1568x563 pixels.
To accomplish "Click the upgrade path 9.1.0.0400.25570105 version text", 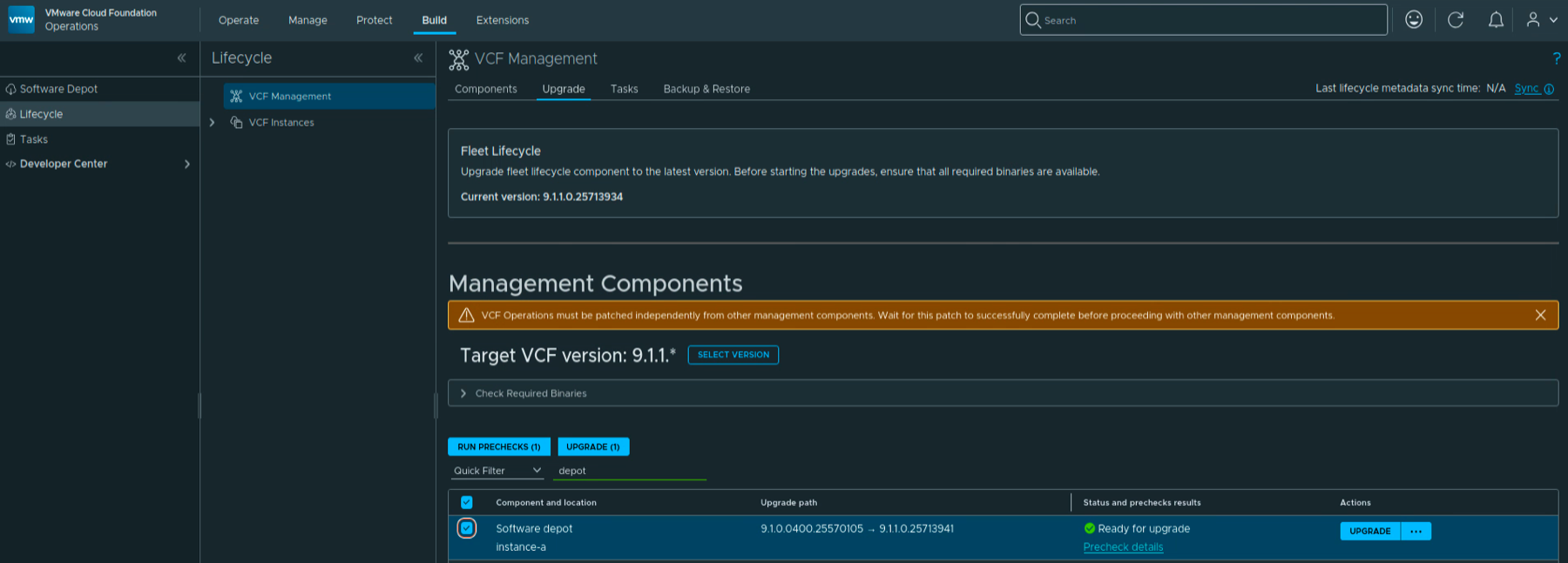I will pyautogui.click(x=812, y=528).
